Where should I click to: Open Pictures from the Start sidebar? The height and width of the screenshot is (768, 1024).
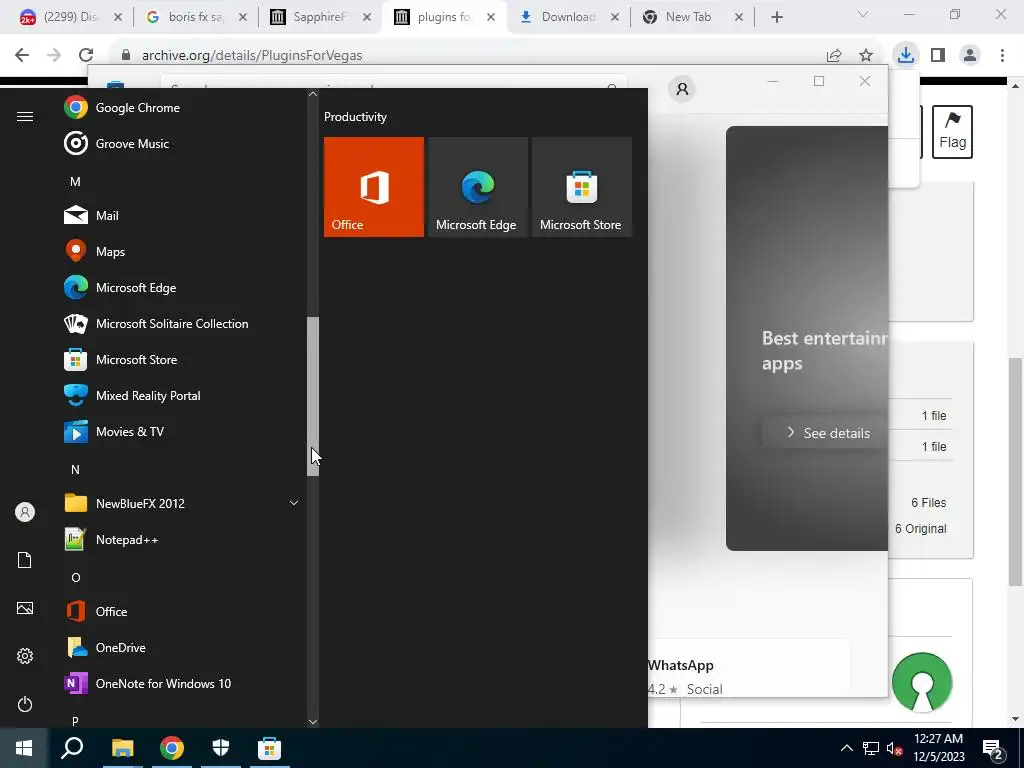(x=25, y=608)
